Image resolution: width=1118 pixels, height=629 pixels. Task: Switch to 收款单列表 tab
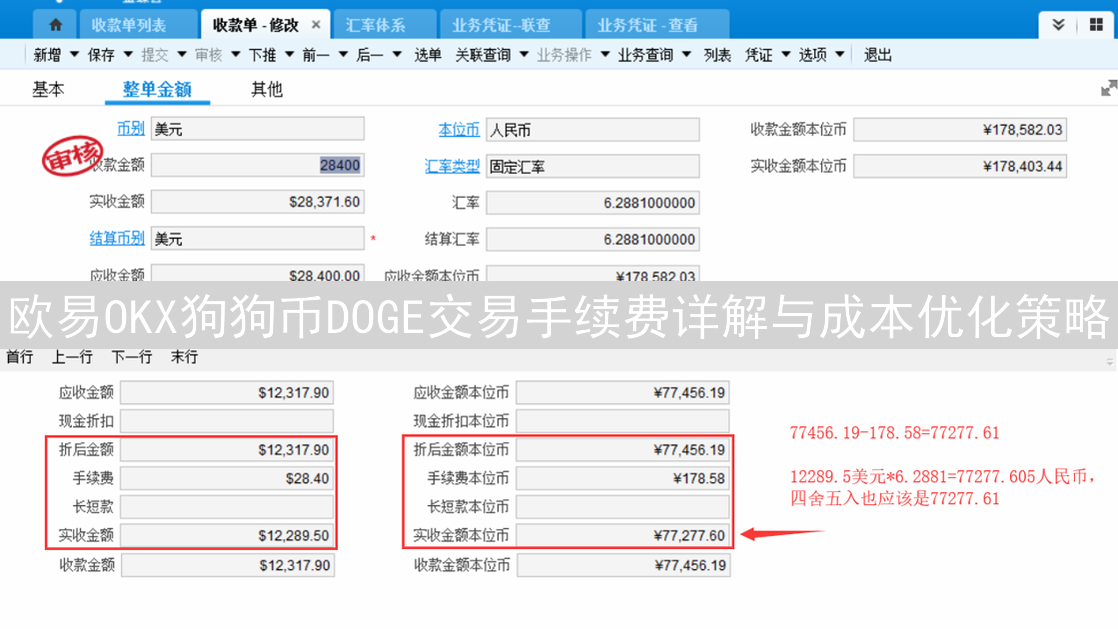pyautogui.click(x=129, y=25)
